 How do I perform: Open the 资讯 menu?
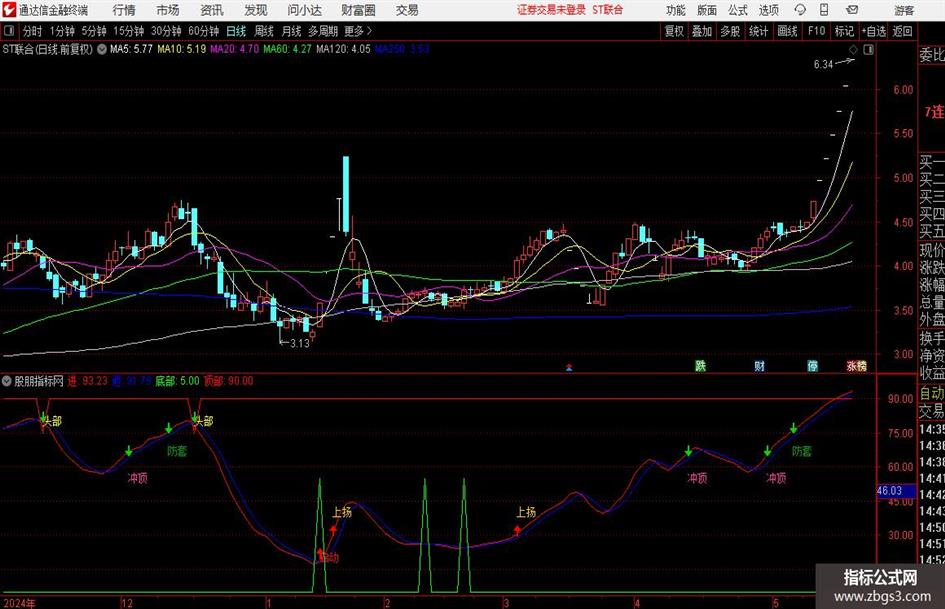212,10
